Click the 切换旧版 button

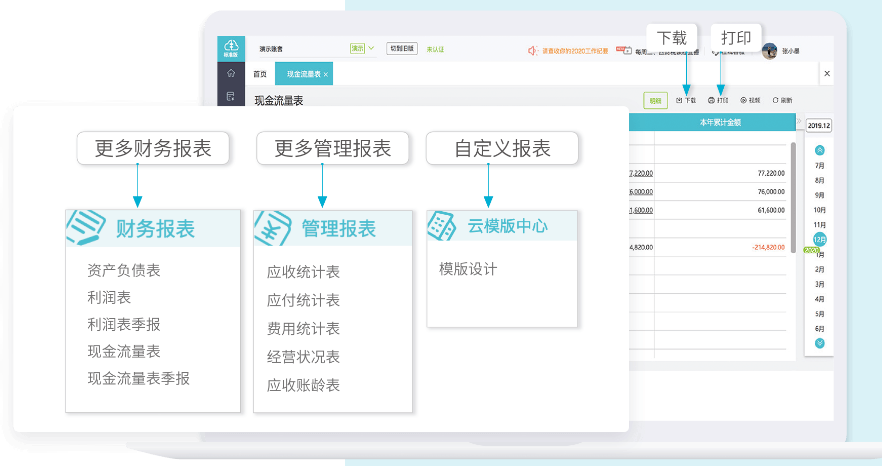(x=402, y=48)
